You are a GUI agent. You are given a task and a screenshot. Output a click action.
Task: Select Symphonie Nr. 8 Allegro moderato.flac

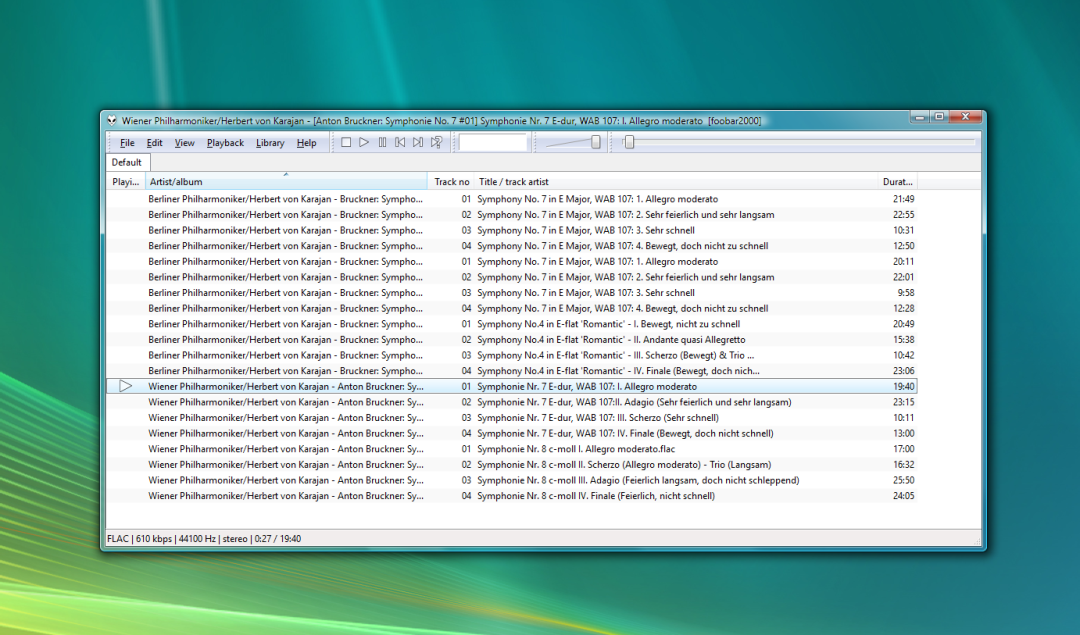click(512, 449)
